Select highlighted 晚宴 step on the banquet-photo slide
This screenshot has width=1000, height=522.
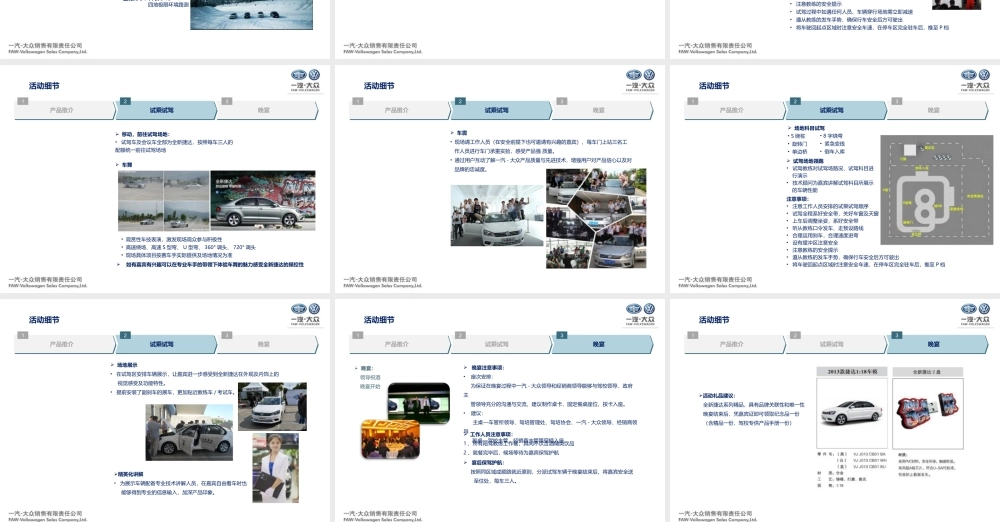tap(602, 344)
